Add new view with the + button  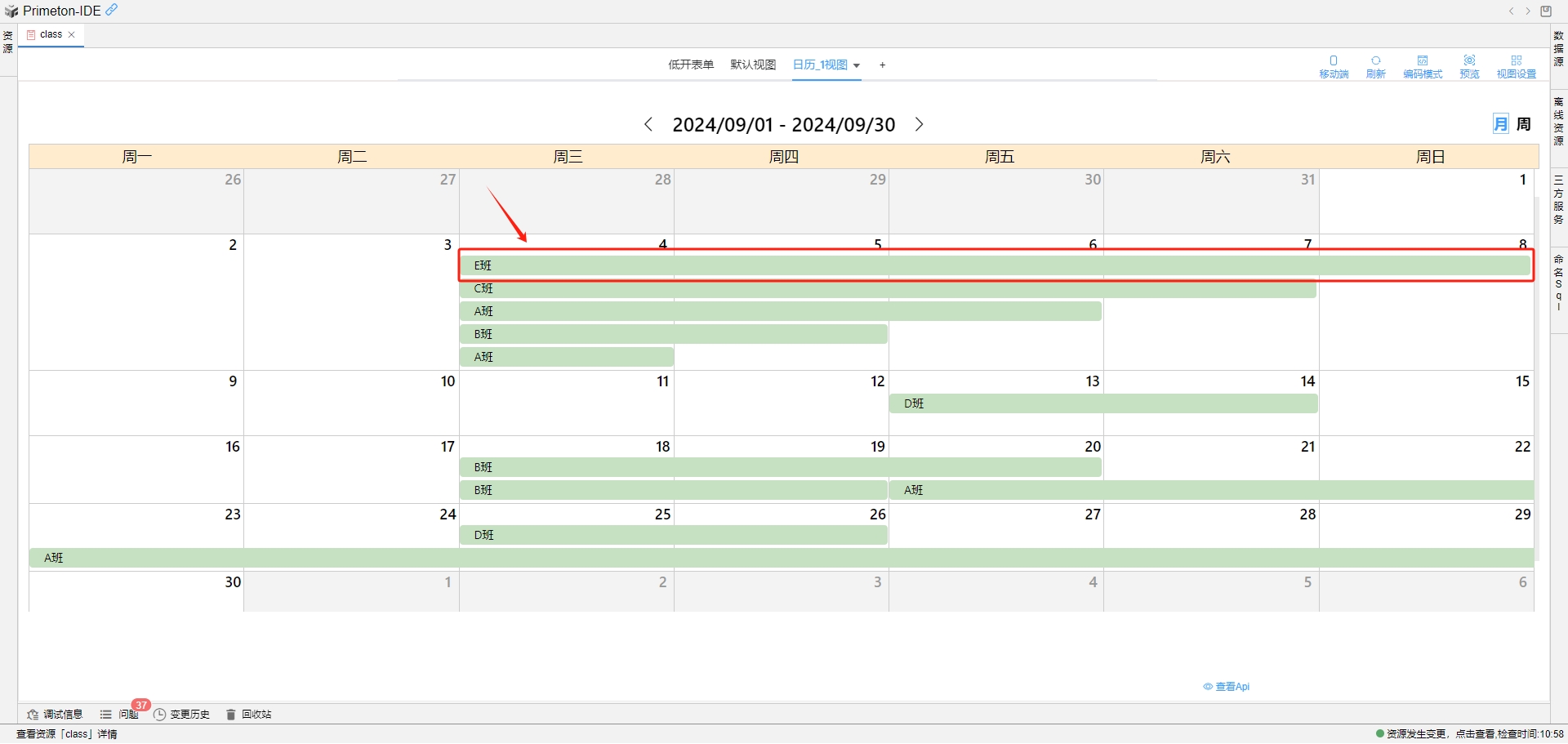click(882, 65)
